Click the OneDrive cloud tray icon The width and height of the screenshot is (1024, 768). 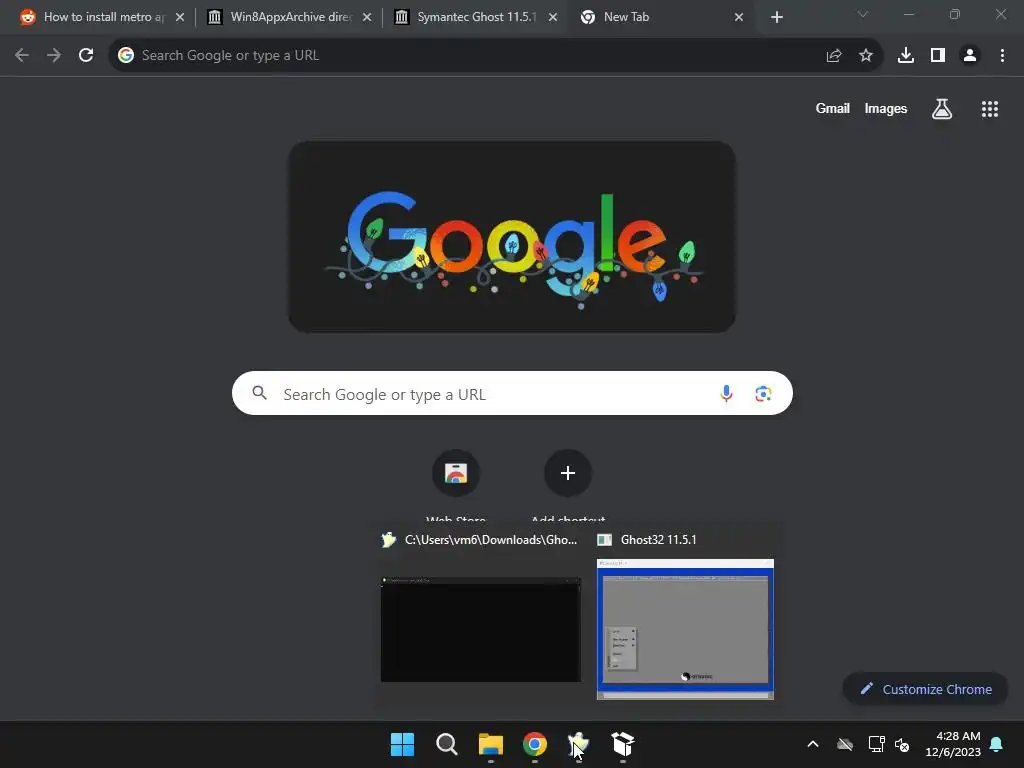(x=845, y=744)
